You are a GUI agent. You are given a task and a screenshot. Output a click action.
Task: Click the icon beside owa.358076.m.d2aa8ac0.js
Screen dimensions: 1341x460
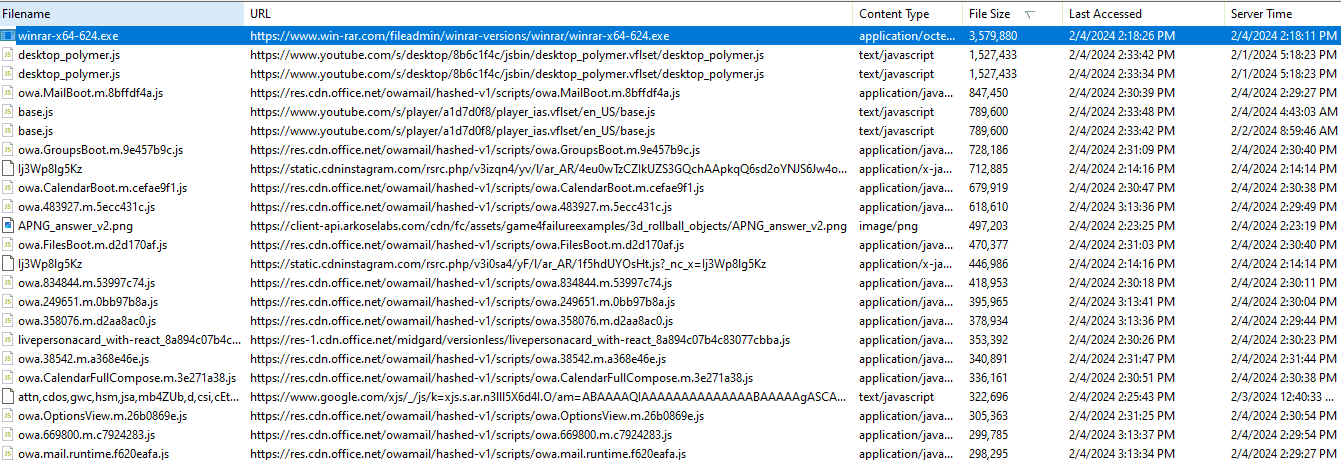8,320
